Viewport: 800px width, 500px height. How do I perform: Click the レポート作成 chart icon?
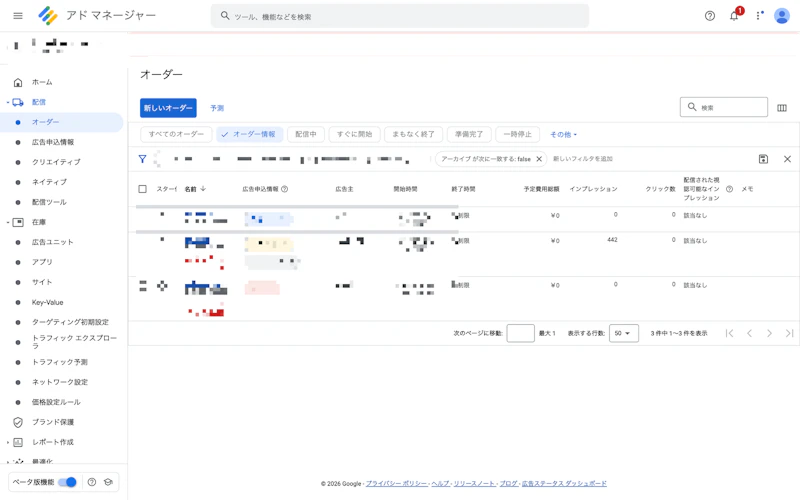click(x=18, y=442)
